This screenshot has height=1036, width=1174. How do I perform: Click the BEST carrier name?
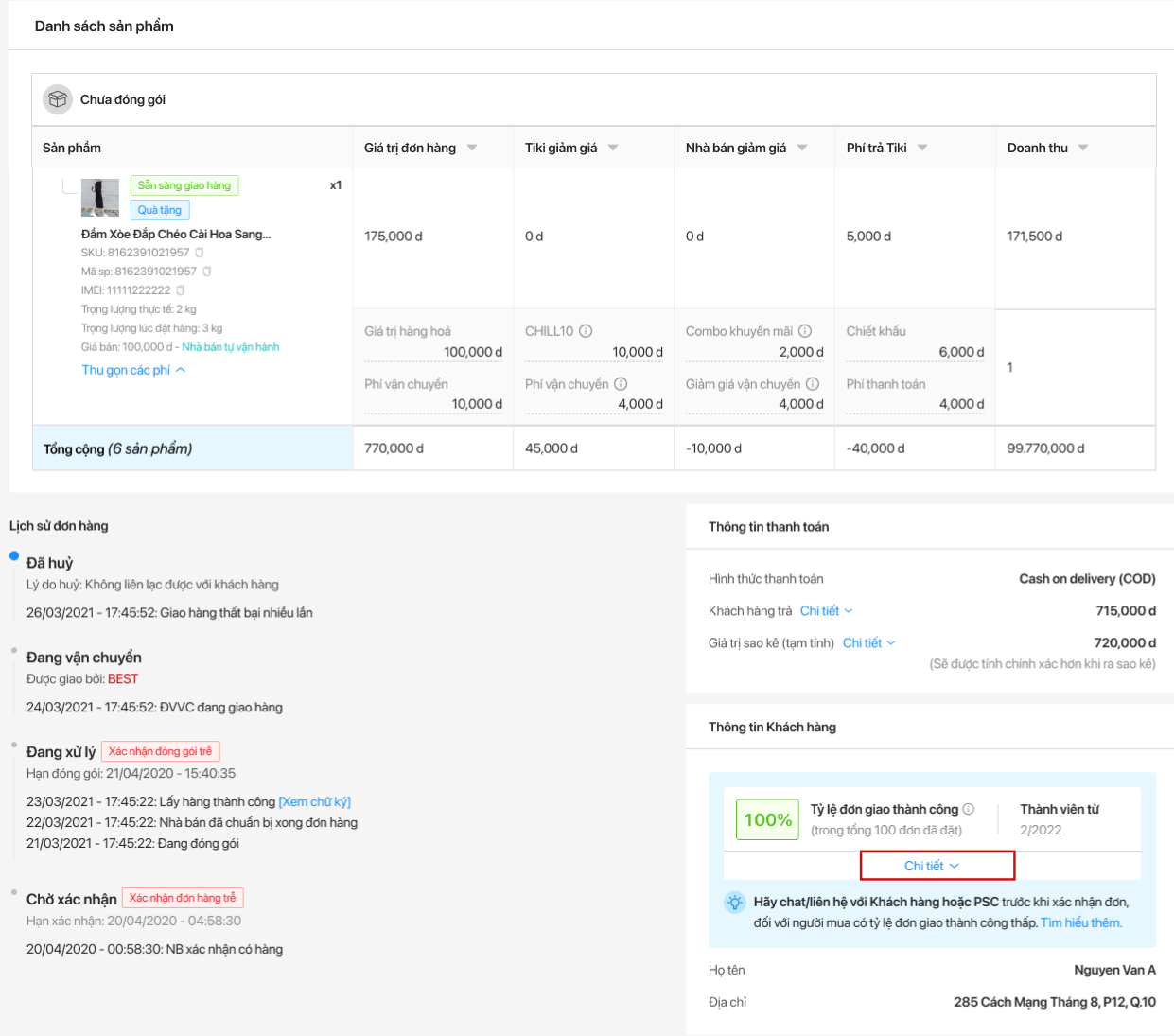point(123,679)
